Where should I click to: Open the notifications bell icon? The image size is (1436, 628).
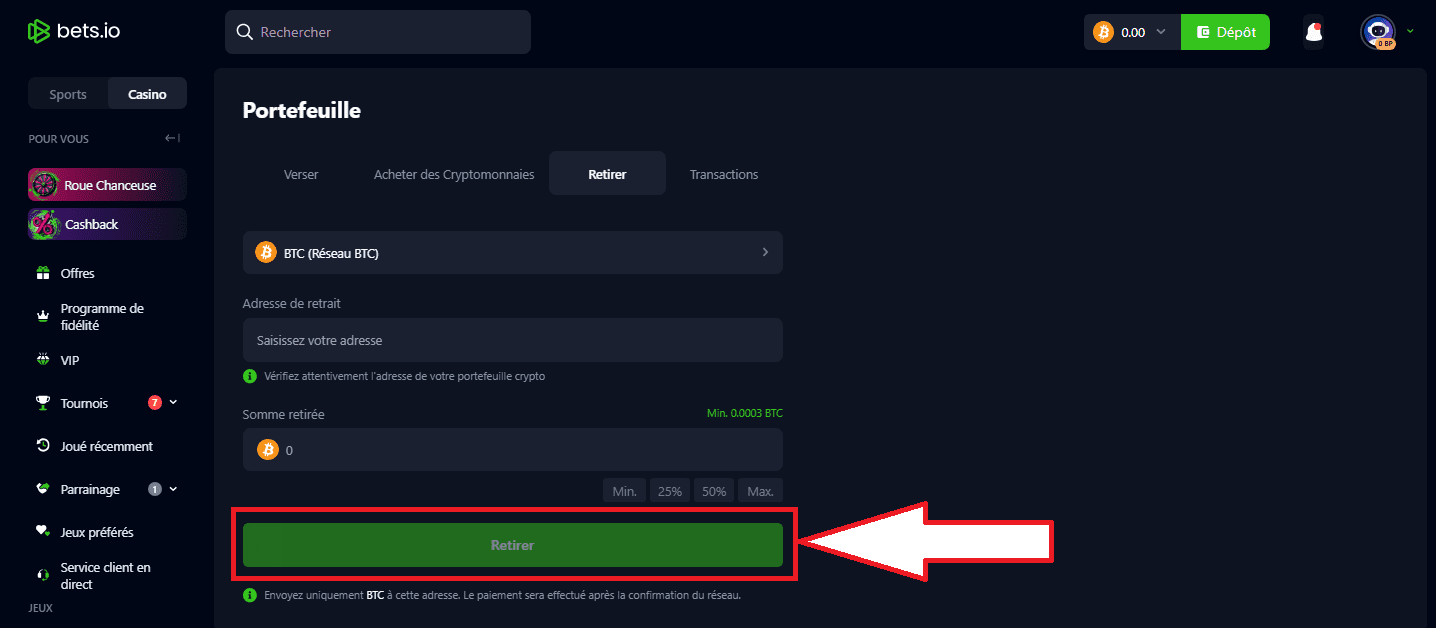click(1314, 33)
